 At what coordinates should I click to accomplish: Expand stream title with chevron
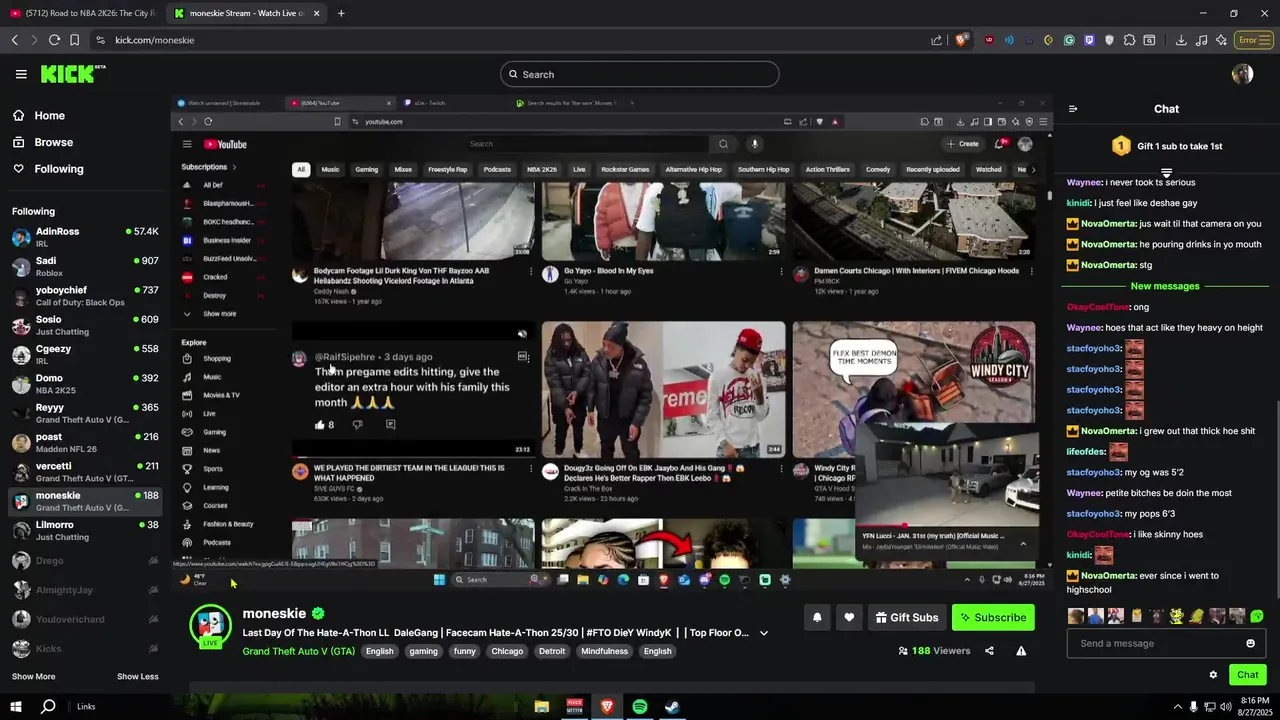click(x=764, y=633)
